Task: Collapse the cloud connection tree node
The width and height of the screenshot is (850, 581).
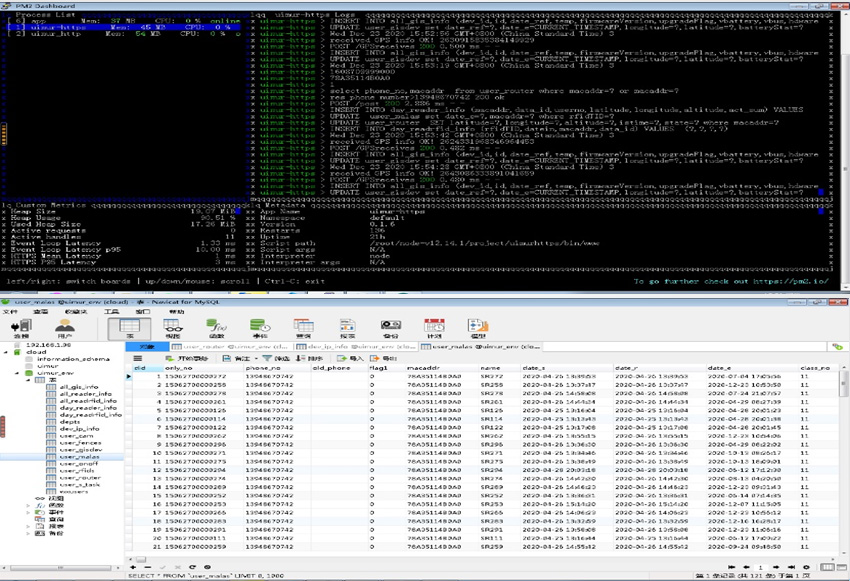Action: pos(6,352)
